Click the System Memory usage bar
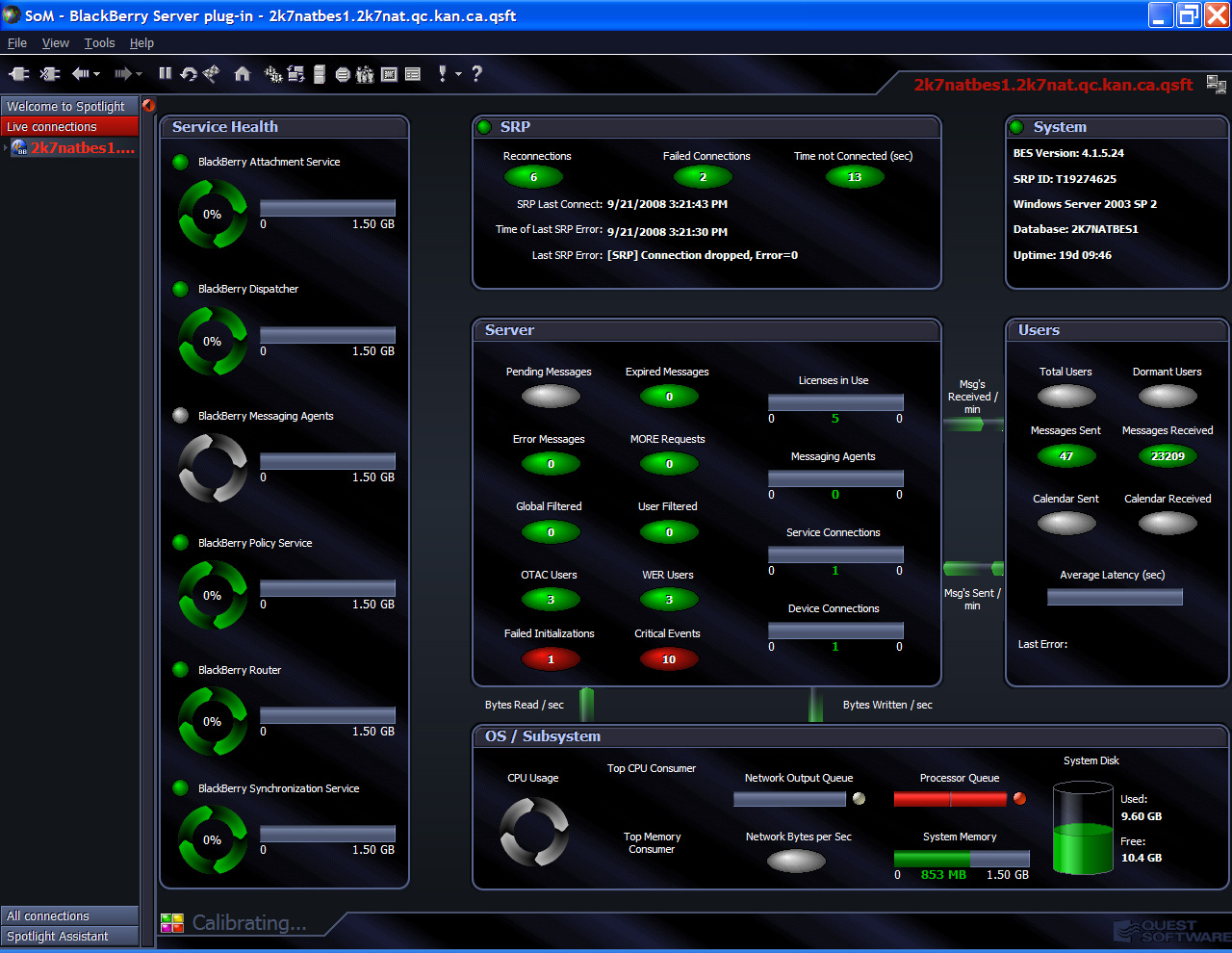 [x=961, y=858]
